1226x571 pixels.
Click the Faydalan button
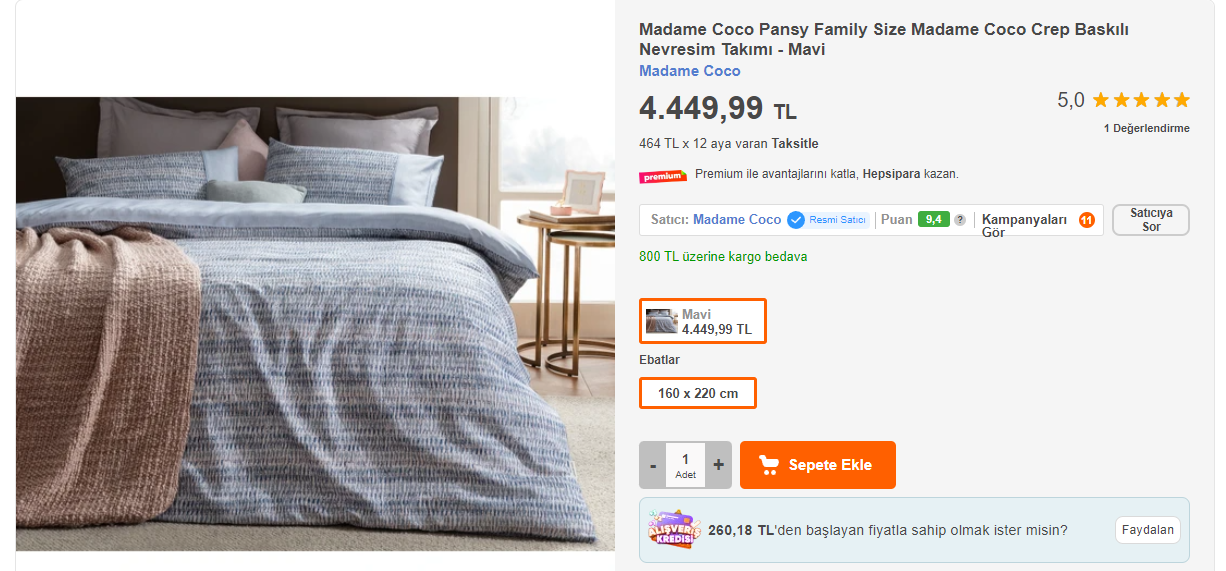pyautogui.click(x=1147, y=530)
